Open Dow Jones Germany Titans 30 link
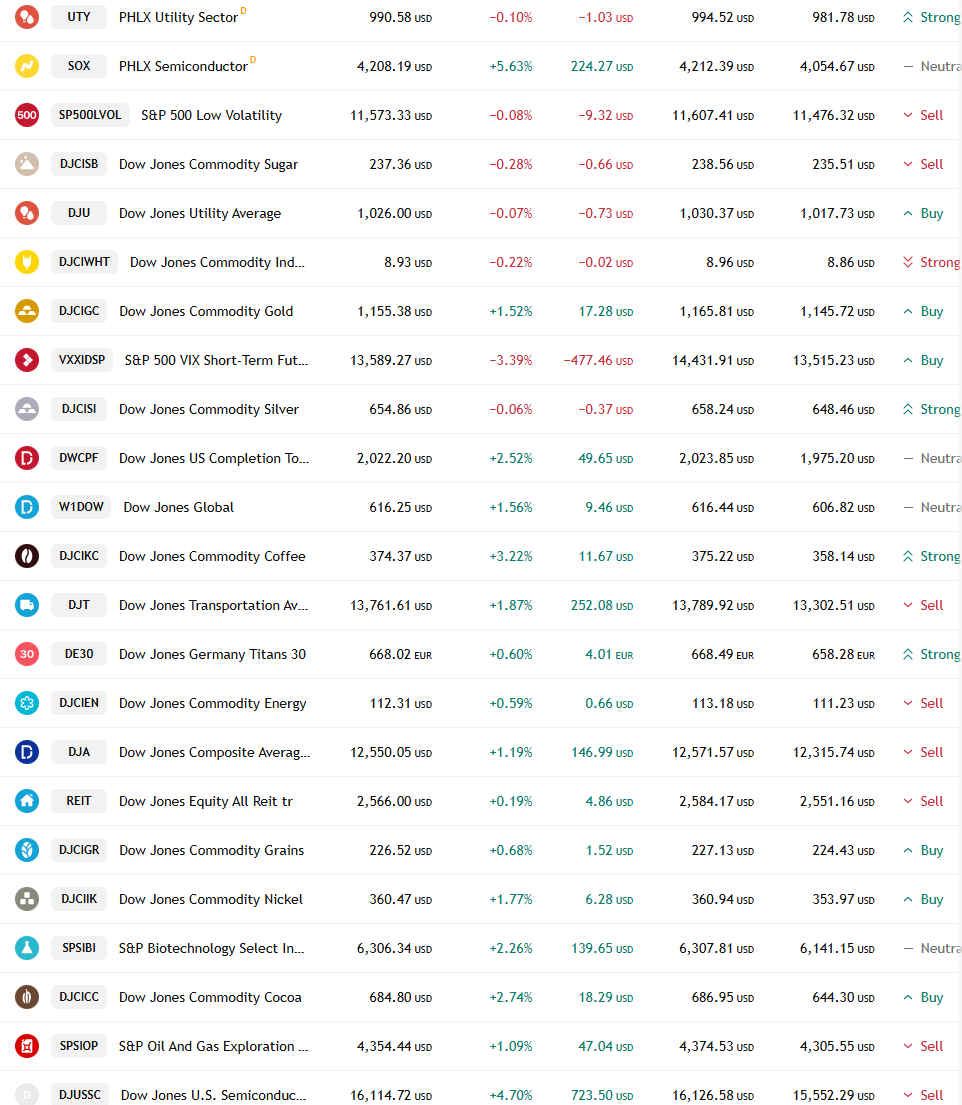This screenshot has height=1105, width=962. [x=212, y=655]
